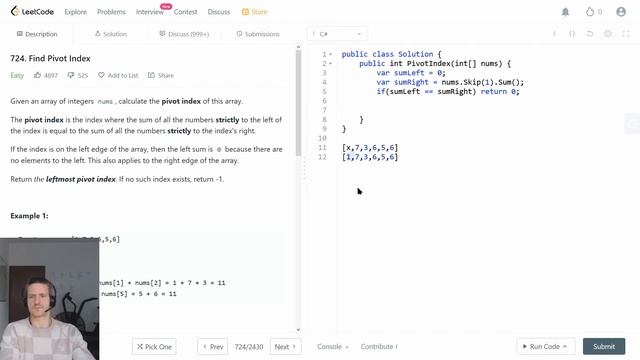This screenshot has width=640, height=360.
Task: Click the Submit button
Action: point(604,347)
